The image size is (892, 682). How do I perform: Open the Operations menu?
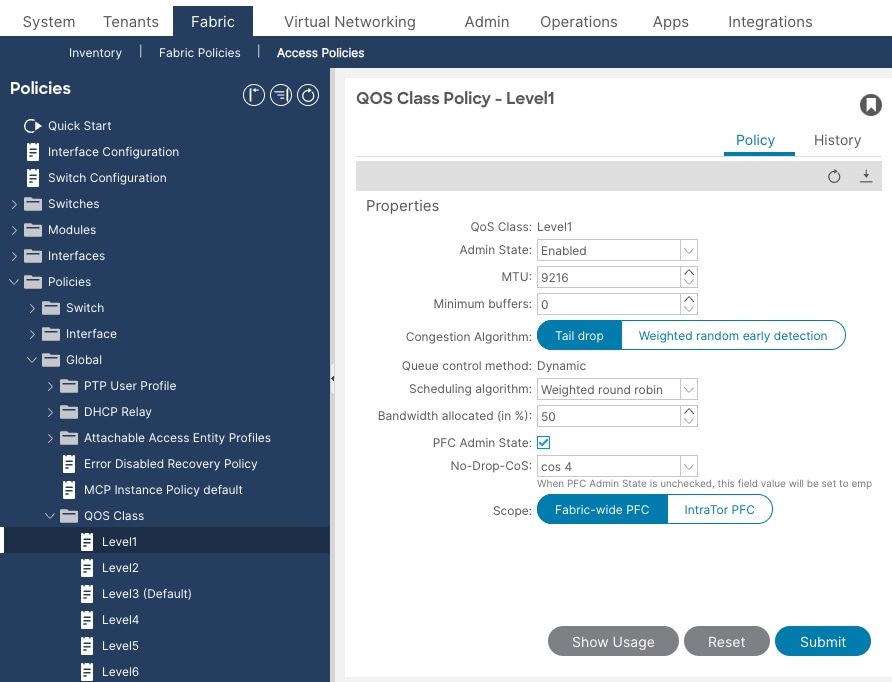[x=579, y=21]
